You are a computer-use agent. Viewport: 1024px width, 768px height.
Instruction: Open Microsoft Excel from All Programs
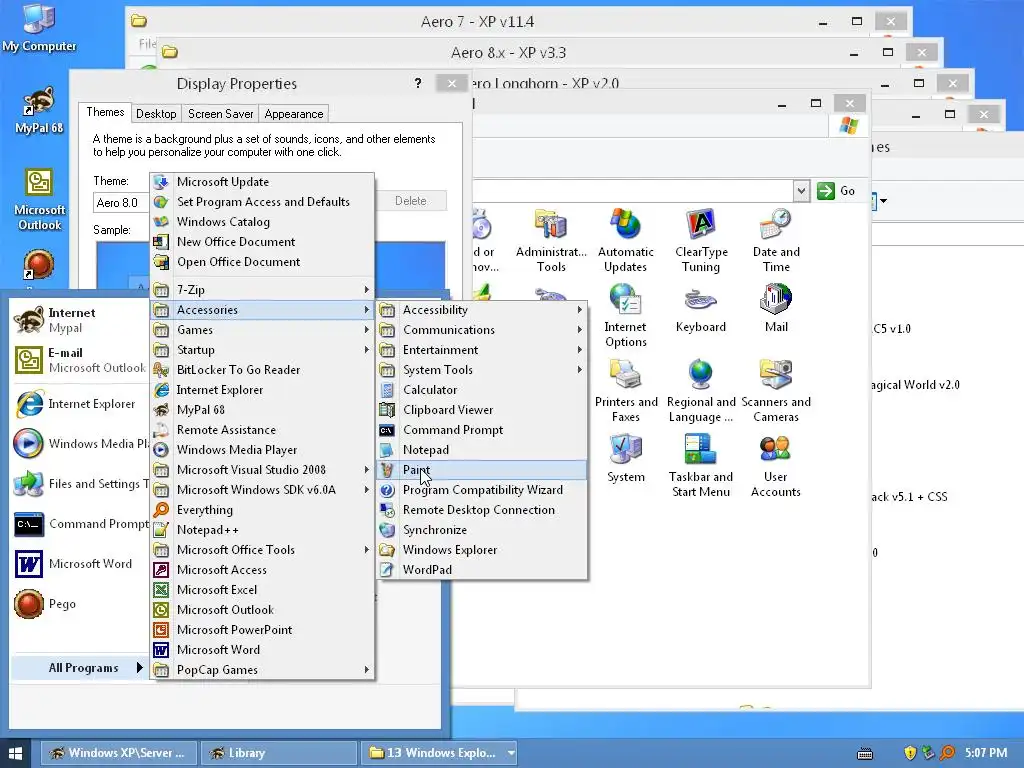[262, 590]
